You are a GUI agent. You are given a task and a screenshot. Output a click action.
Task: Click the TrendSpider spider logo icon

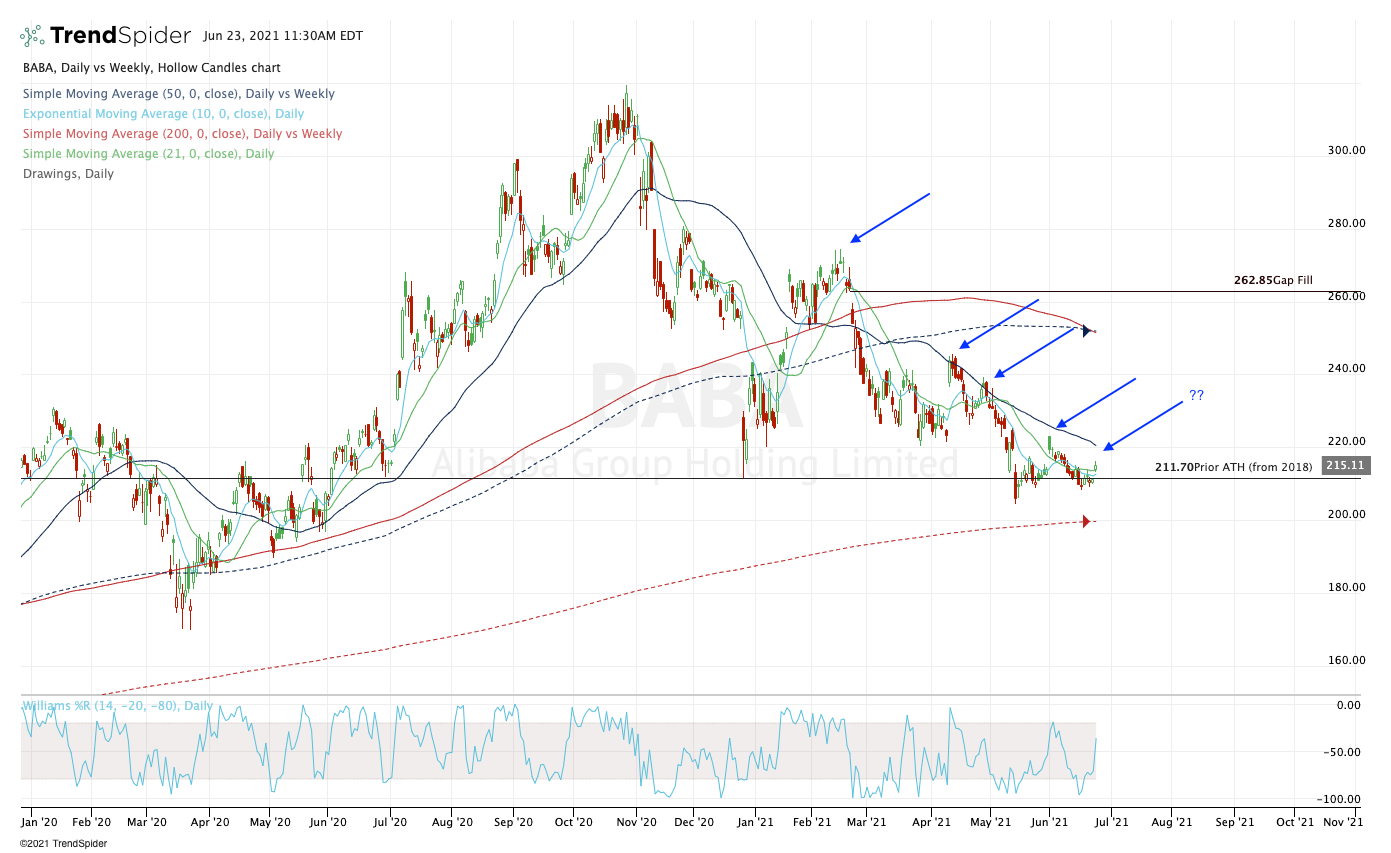32,36
